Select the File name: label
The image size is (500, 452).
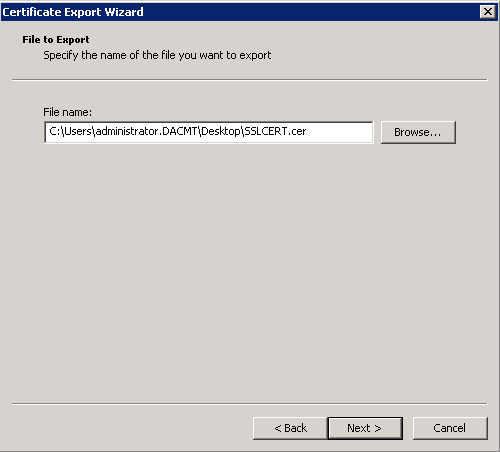point(67,112)
